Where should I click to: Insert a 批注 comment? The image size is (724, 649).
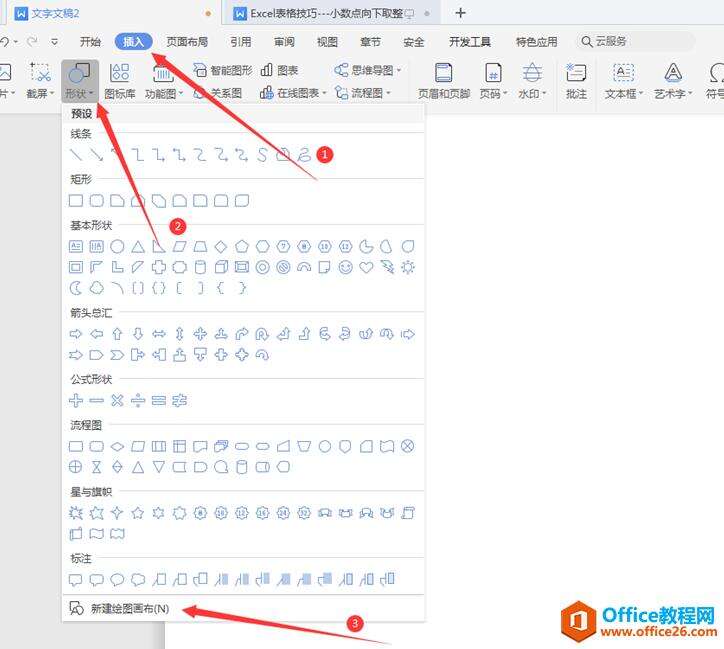click(576, 81)
